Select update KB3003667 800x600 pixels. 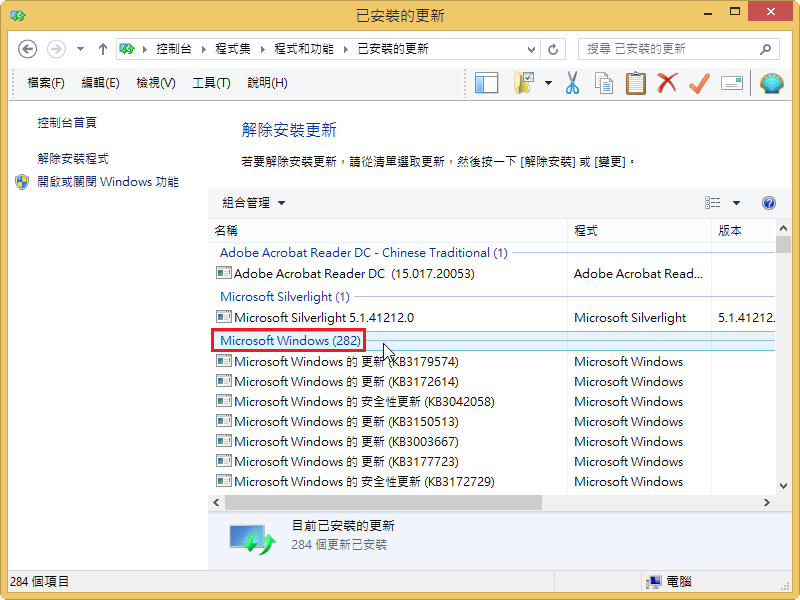[x=346, y=441]
